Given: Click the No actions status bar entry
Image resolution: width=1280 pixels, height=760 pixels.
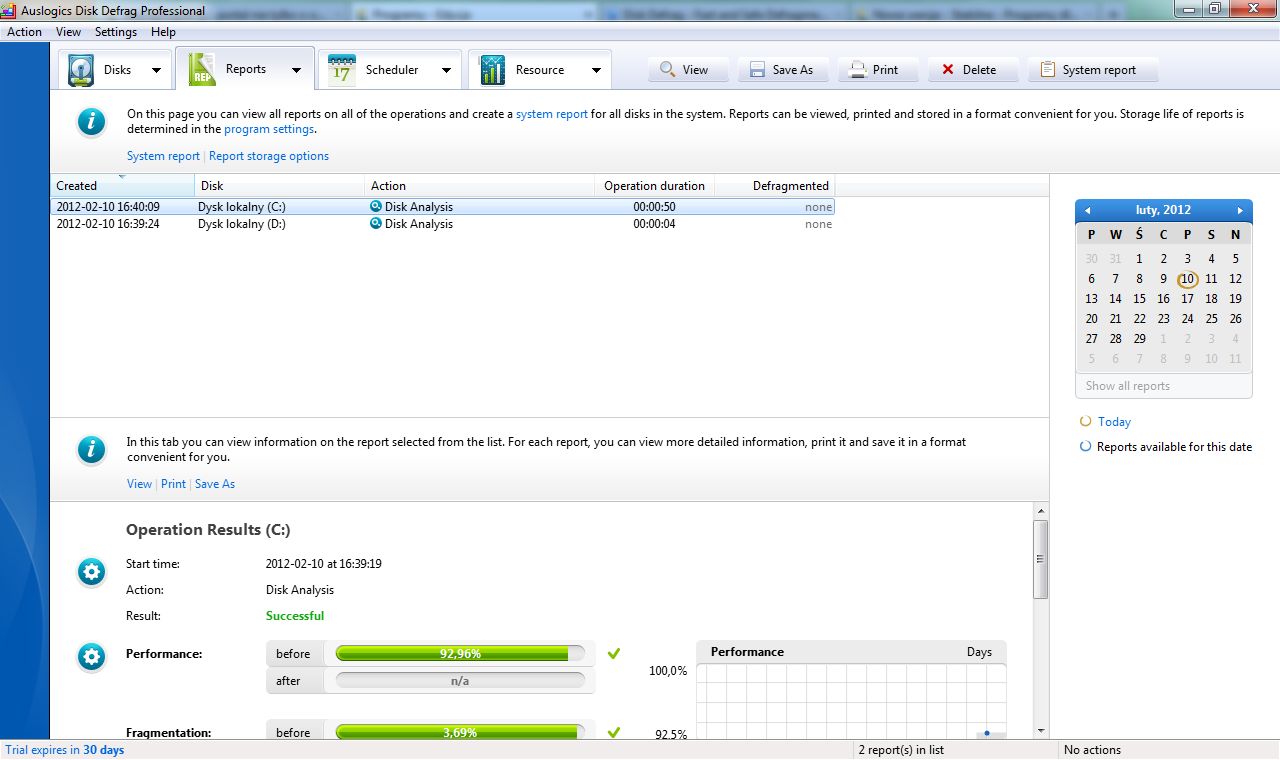Looking at the screenshot, I should click(1092, 750).
